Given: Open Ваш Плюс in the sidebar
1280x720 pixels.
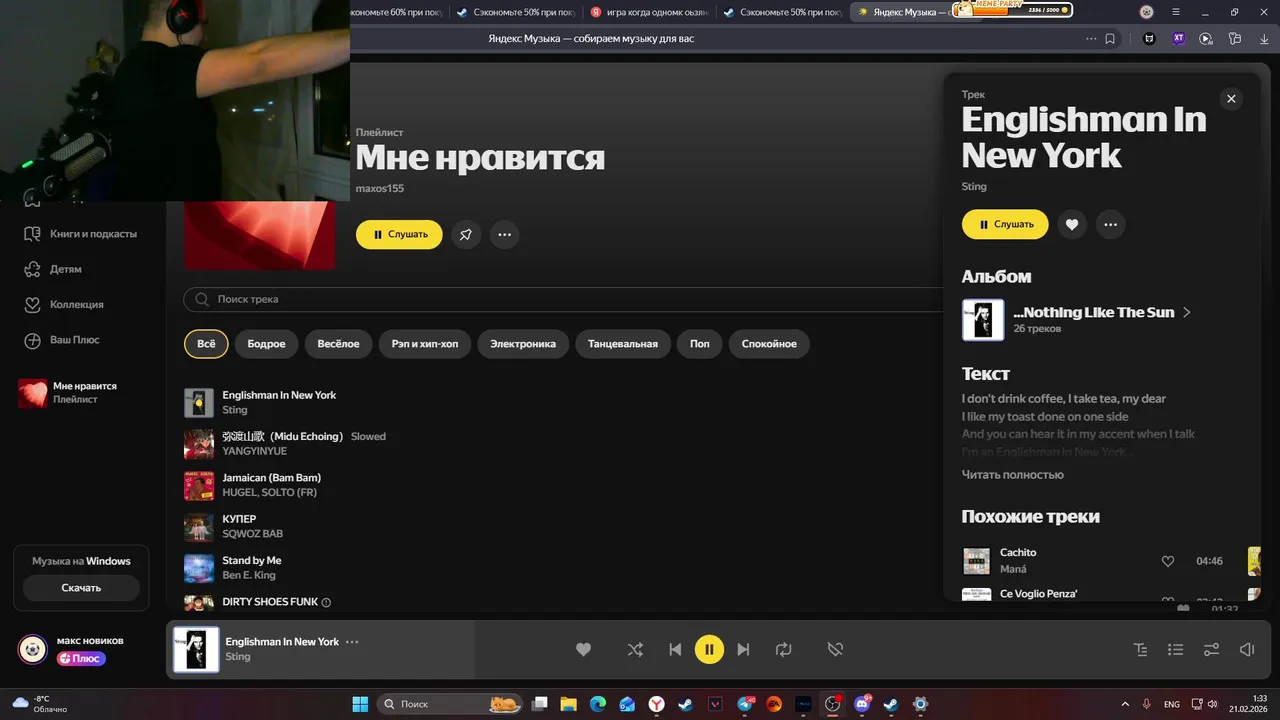Looking at the screenshot, I should [61, 340].
